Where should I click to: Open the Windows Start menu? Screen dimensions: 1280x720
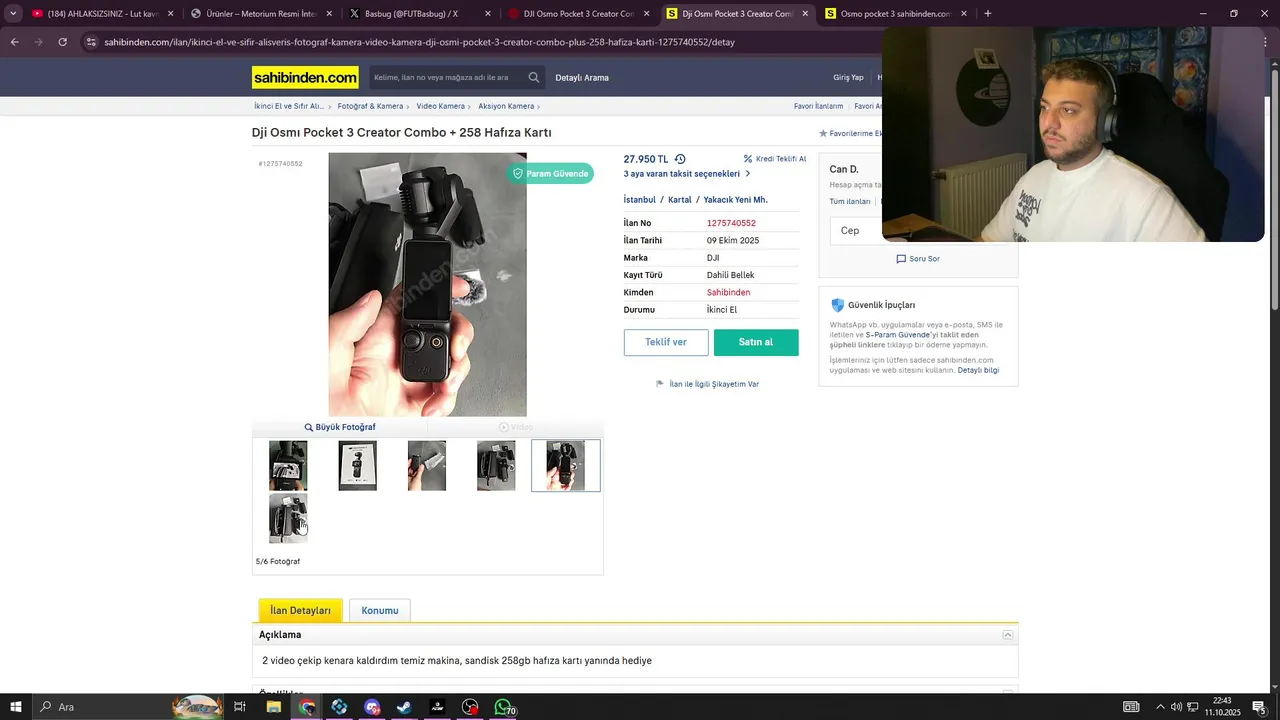pos(16,707)
